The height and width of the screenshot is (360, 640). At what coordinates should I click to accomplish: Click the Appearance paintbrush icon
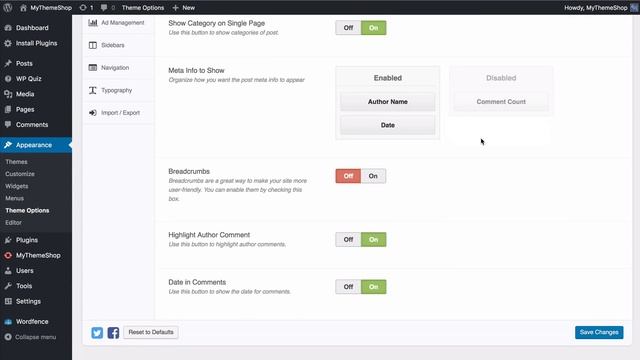pos(8,145)
